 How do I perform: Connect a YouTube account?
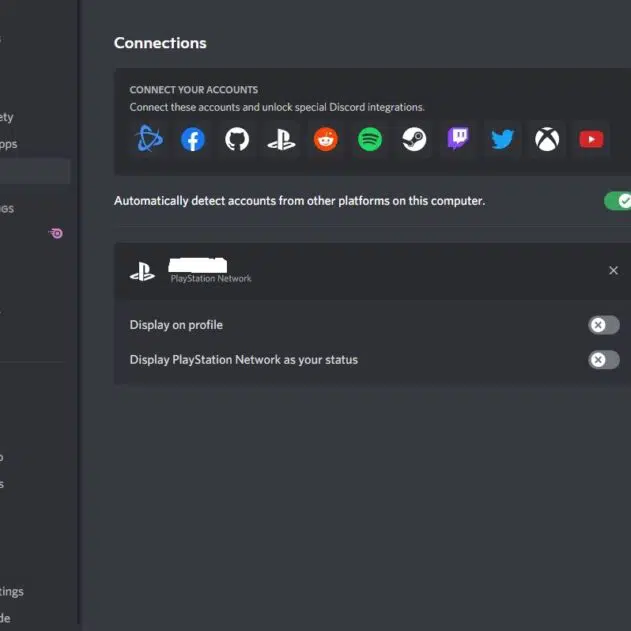click(x=591, y=139)
